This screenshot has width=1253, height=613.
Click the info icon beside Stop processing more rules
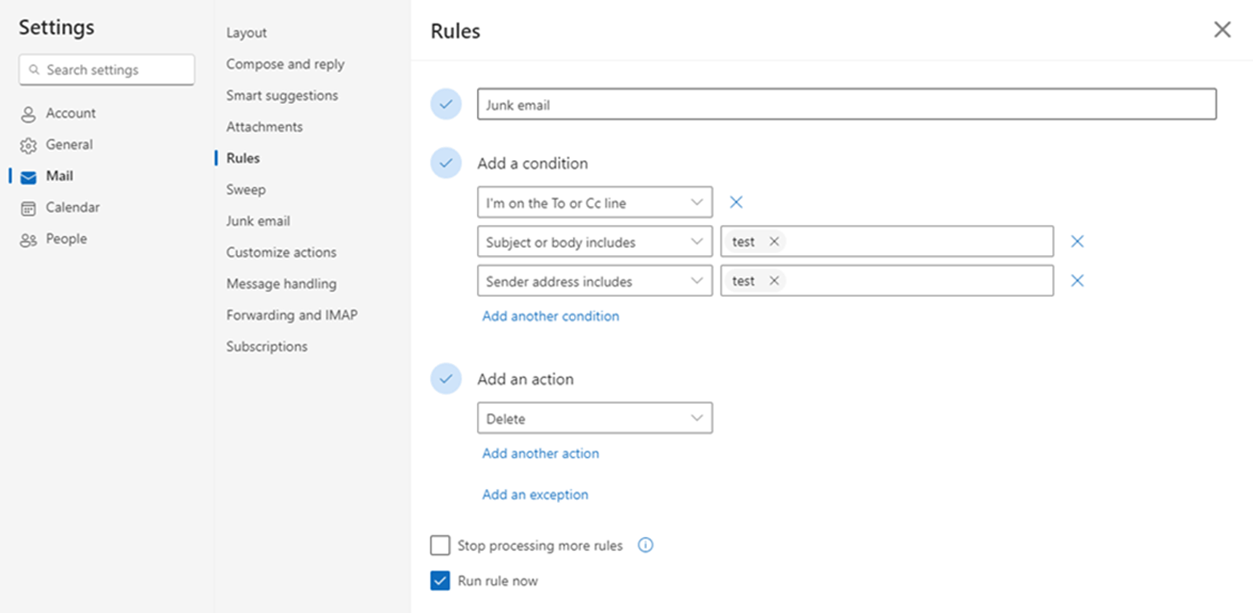[x=646, y=545]
